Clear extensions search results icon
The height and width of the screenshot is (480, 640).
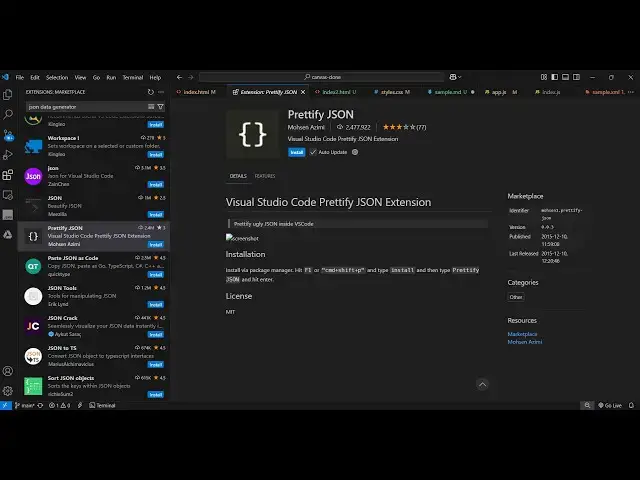click(x=151, y=107)
